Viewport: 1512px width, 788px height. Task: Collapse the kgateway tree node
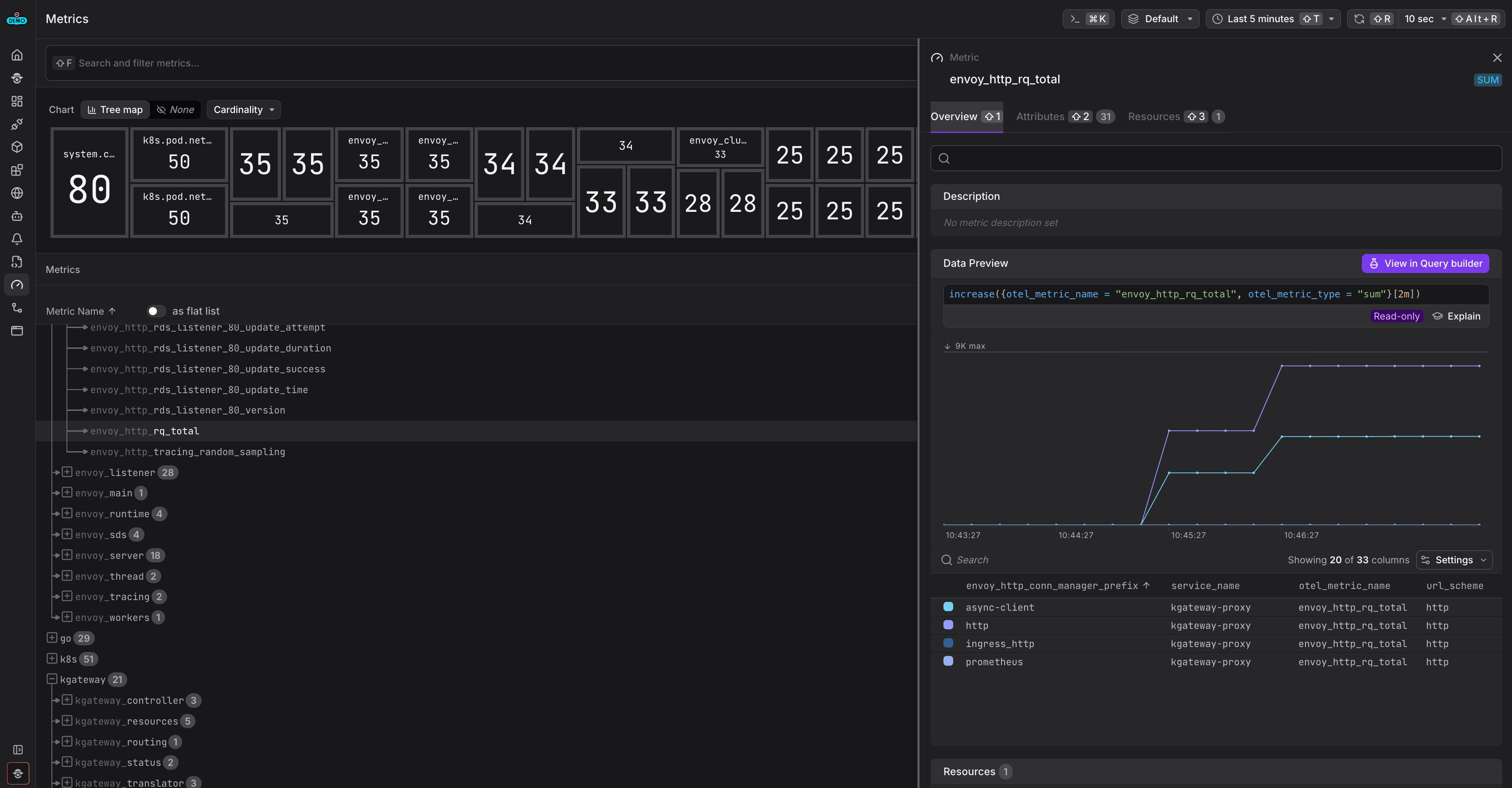coord(52,679)
